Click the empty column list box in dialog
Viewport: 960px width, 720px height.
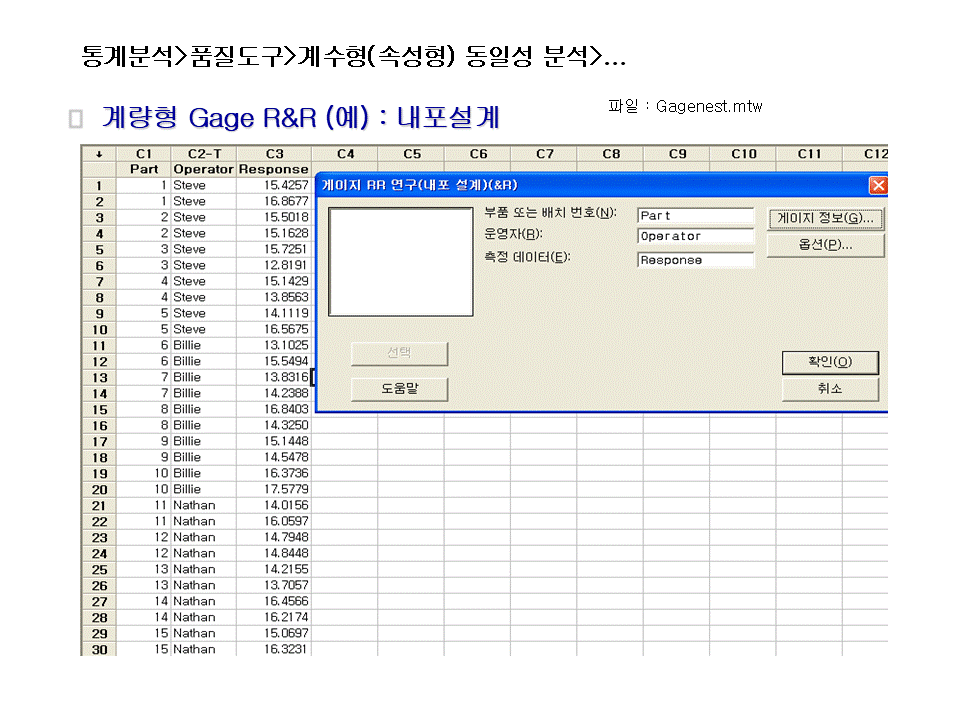tap(401, 262)
